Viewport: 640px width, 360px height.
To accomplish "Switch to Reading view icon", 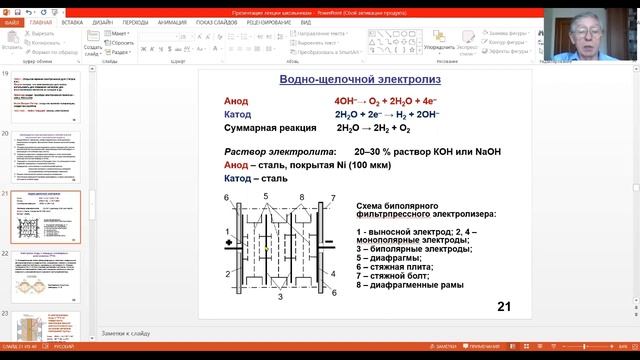I will coord(540,347).
